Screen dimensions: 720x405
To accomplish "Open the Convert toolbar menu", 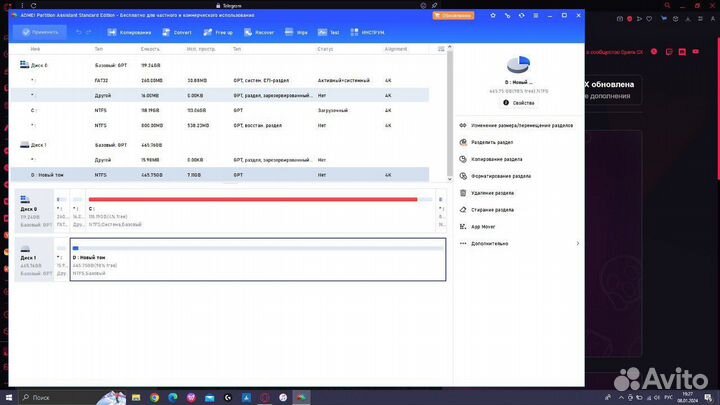I will pyautogui.click(x=177, y=32).
